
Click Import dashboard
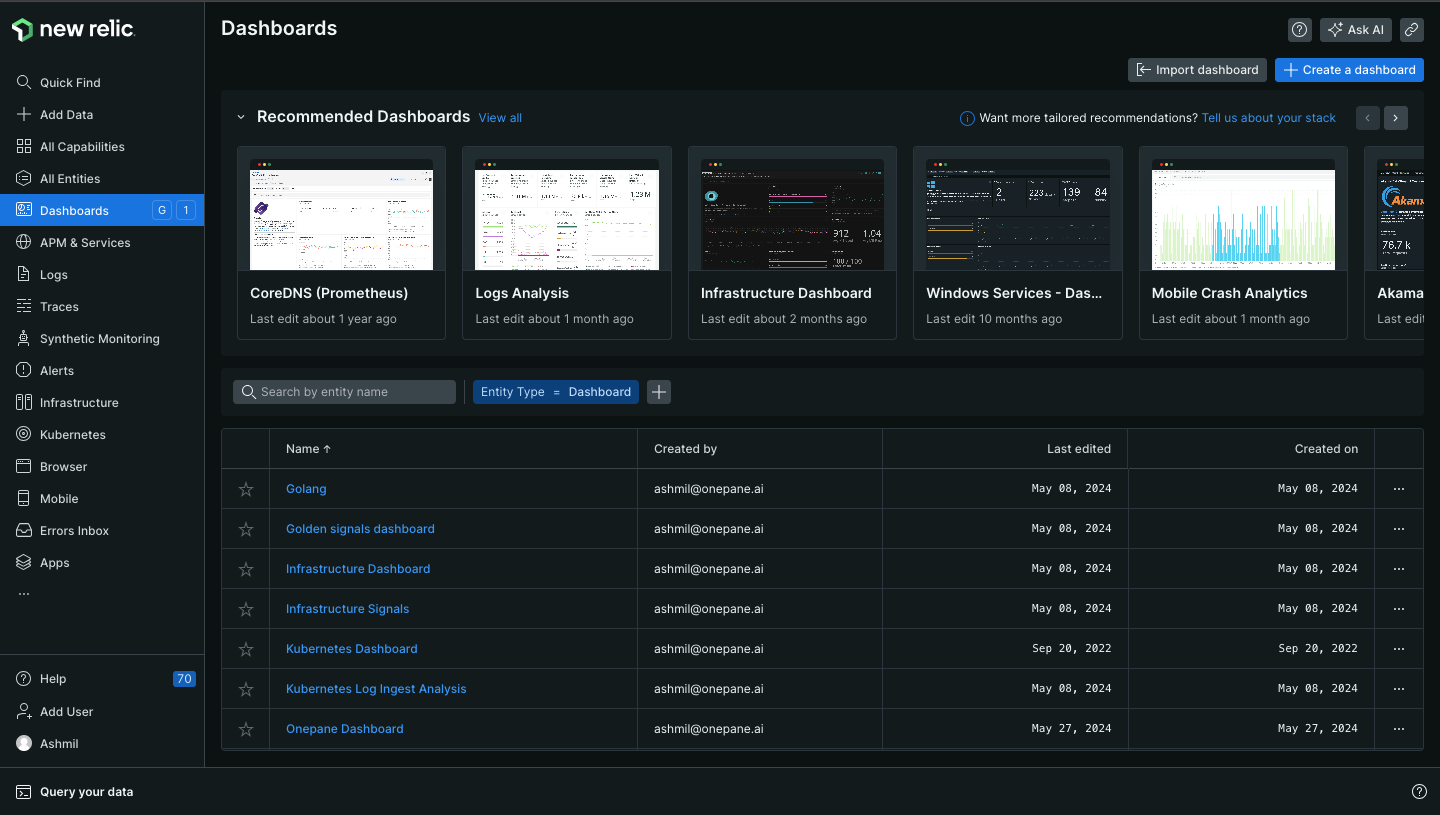1197,70
